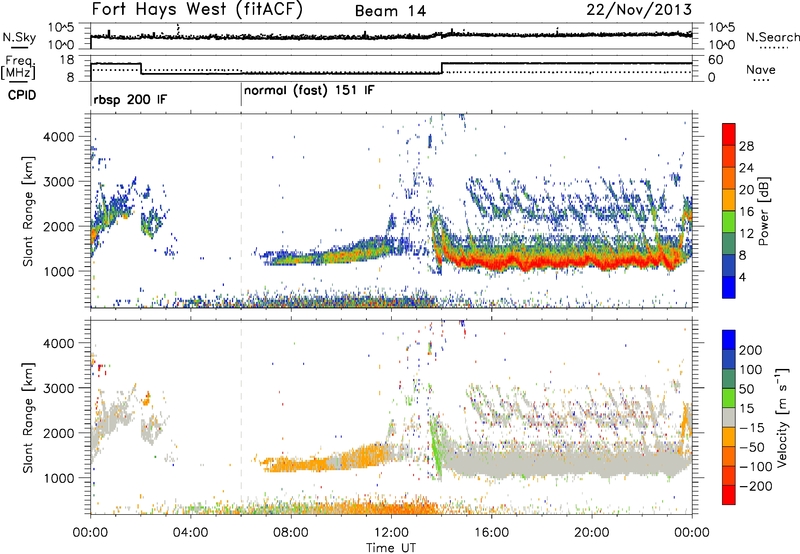Click the '20:00' time axis label
The image size is (800, 554).
[591, 533]
